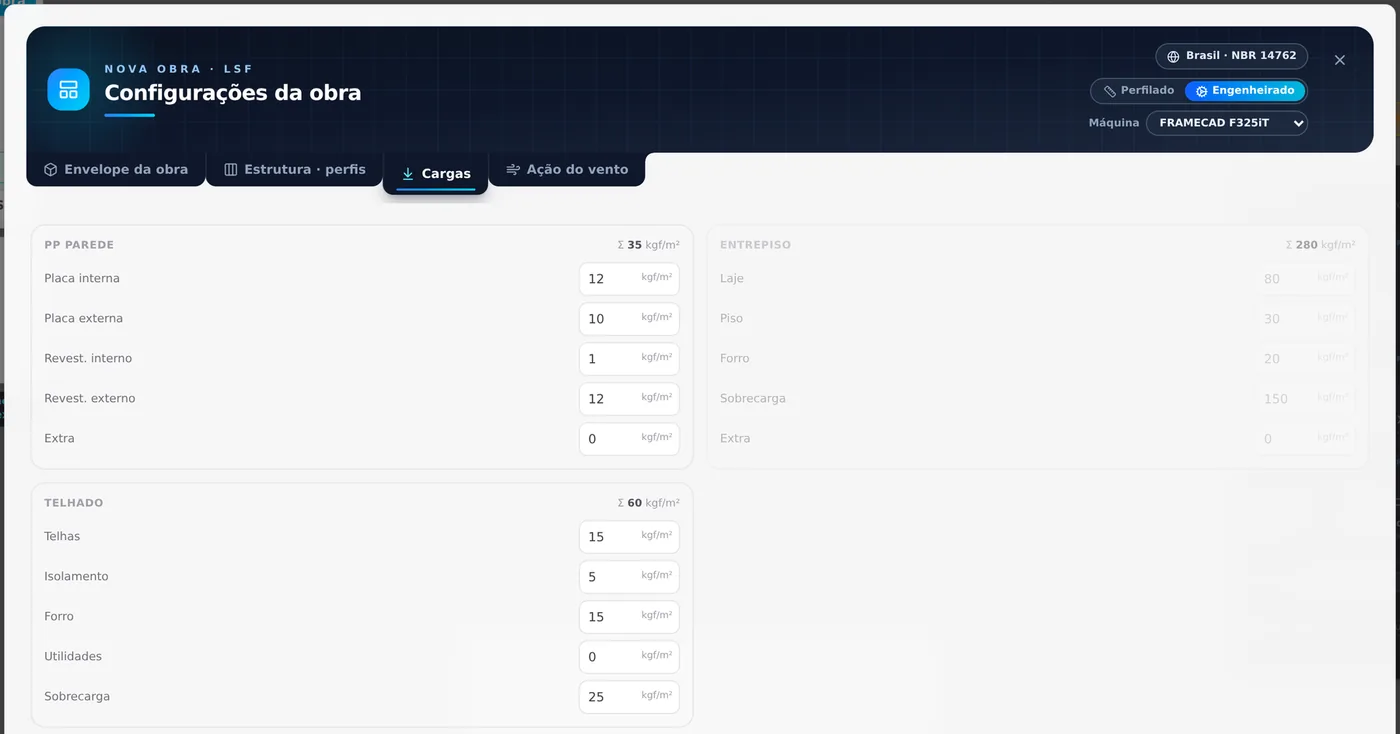The height and width of the screenshot is (734, 1400).
Task: Switch to the Ação do vento tab
Action: pos(567,170)
